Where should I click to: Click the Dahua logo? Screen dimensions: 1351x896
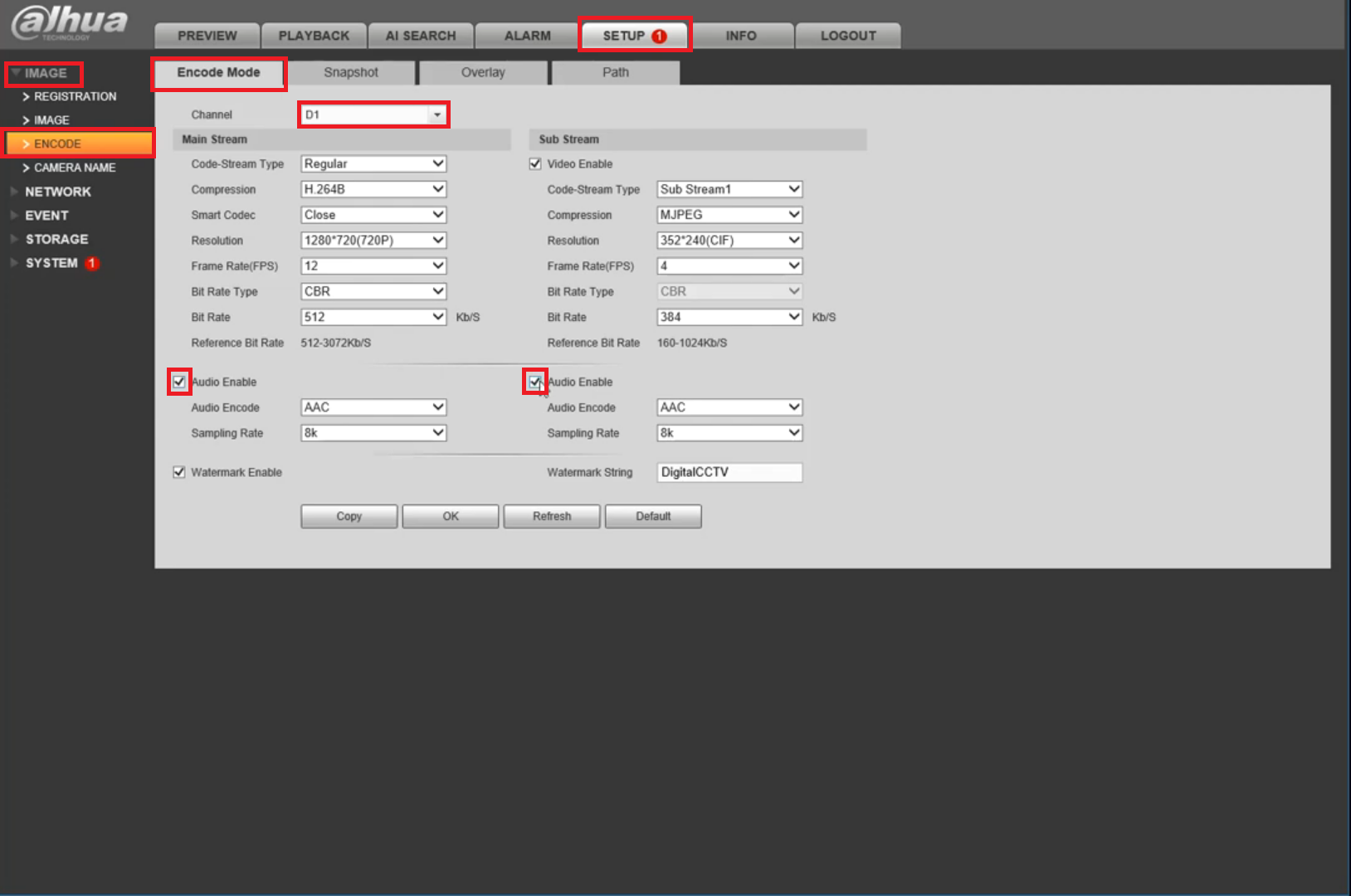[x=71, y=22]
